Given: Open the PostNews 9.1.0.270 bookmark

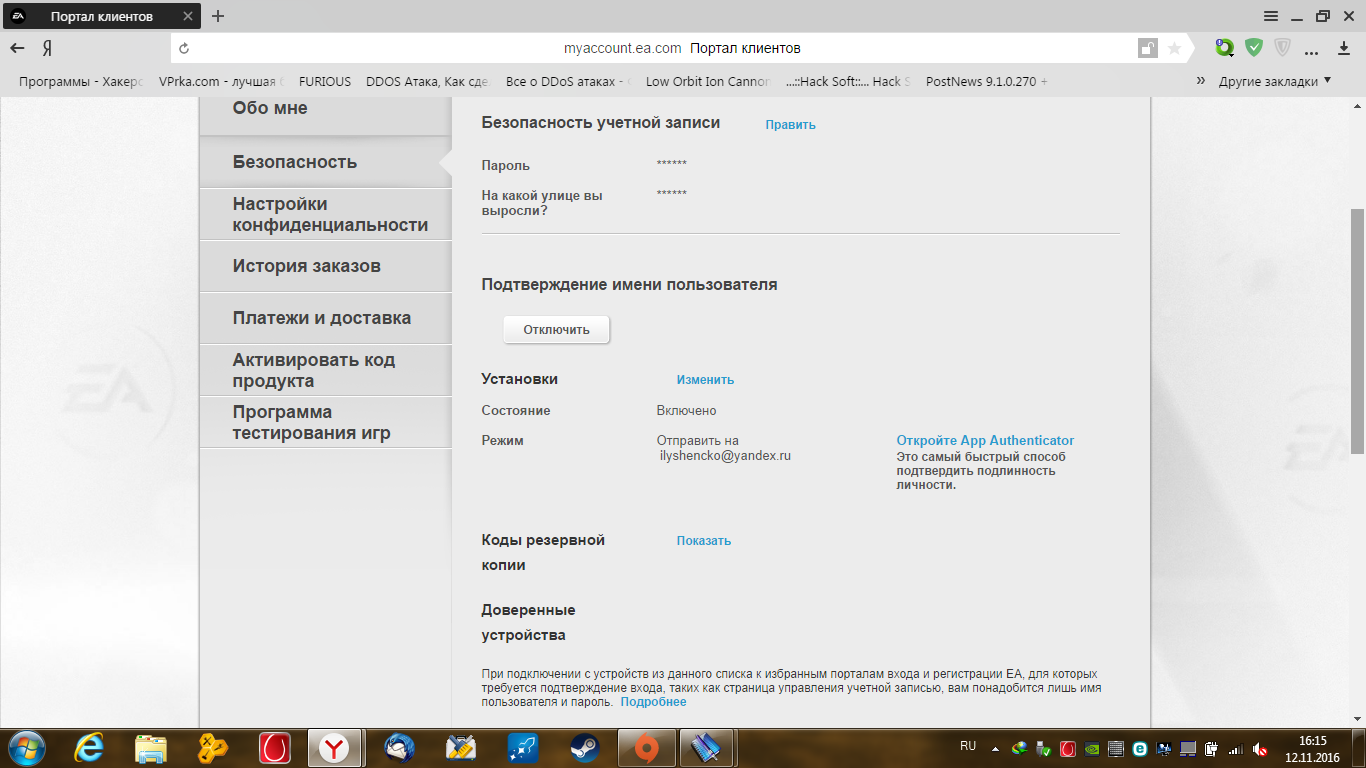Looking at the screenshot, I should pos(987,82).
